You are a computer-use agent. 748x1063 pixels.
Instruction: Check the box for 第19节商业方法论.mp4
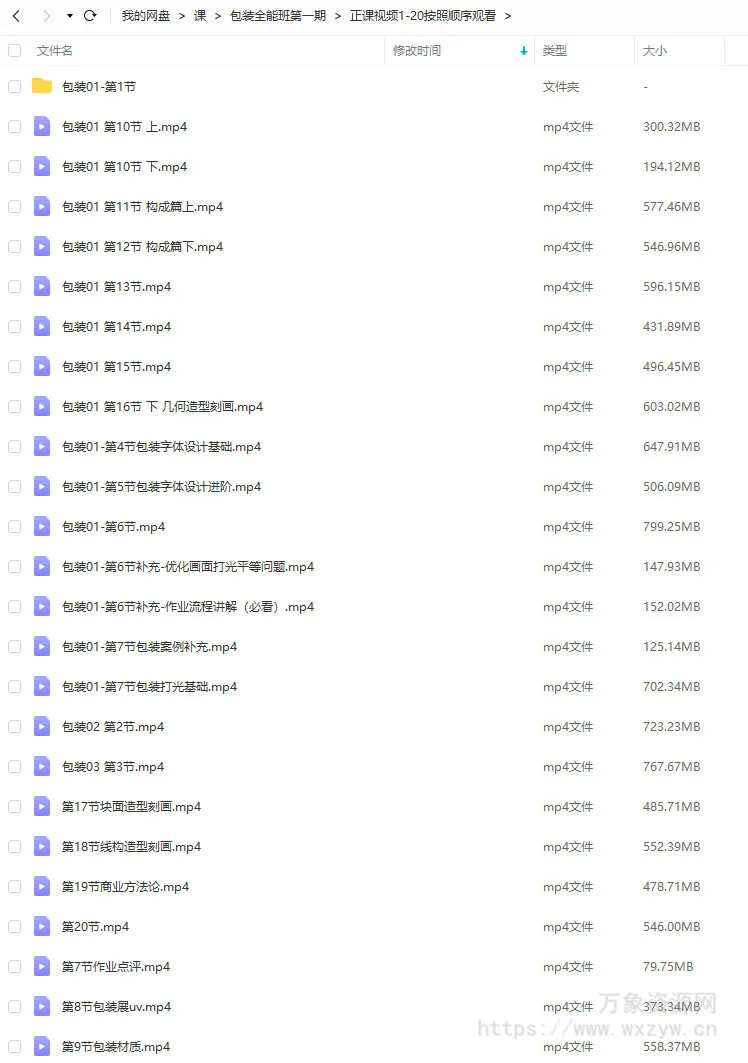coord(14,886)
